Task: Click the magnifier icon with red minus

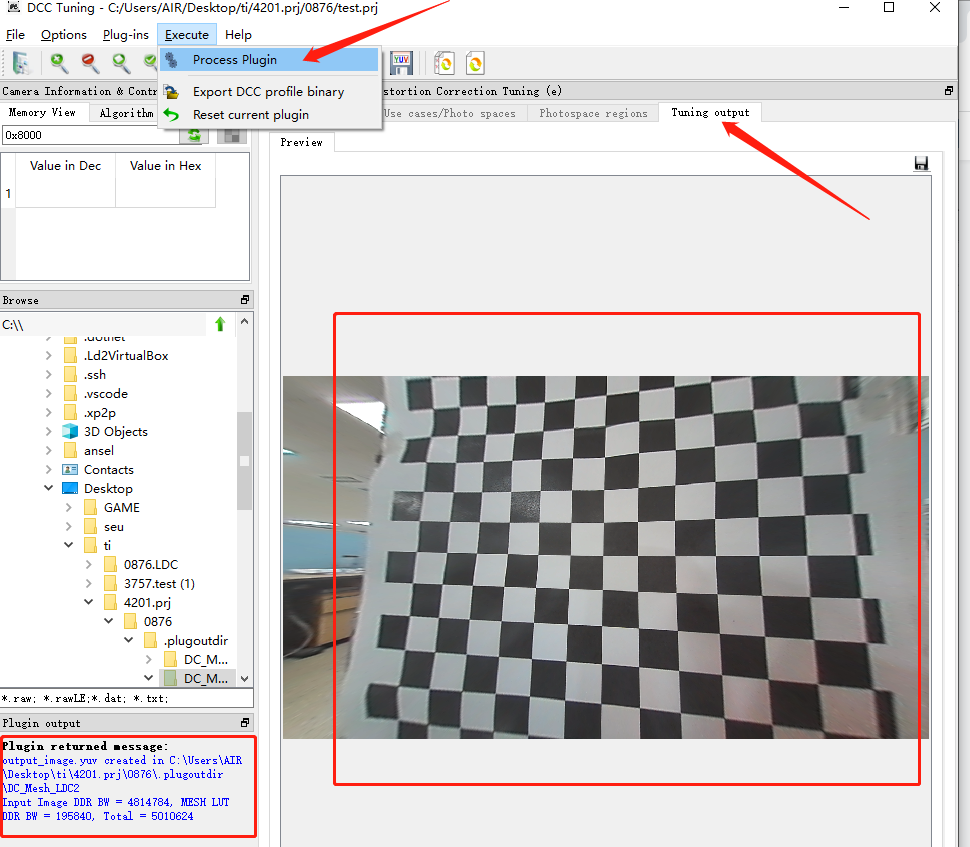Action: tap(90, 62)
